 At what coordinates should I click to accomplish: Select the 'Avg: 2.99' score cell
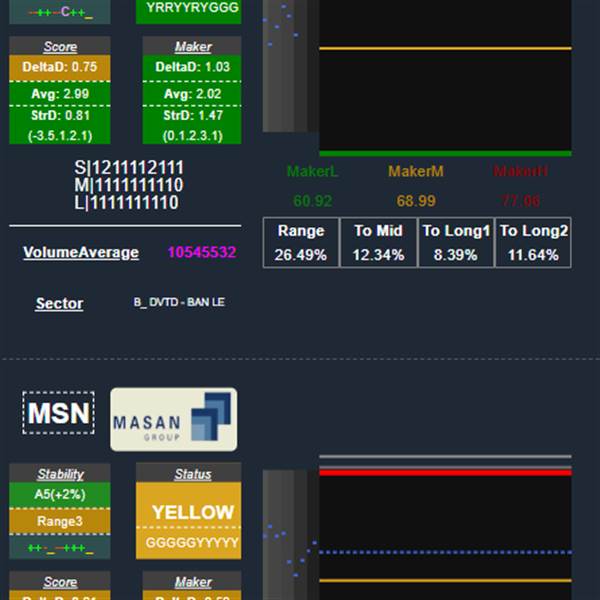point(60,94)
